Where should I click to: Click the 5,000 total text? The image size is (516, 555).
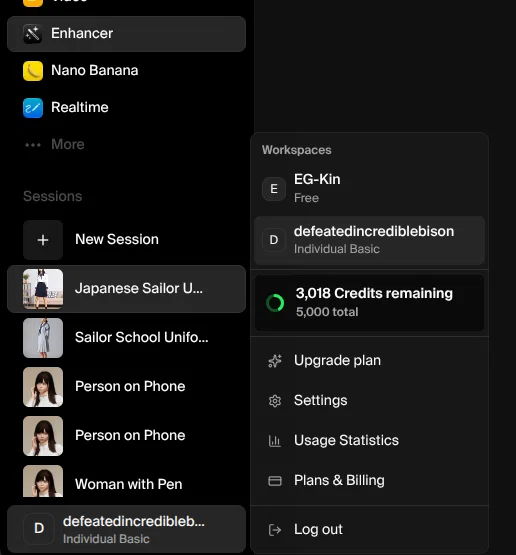[x=327, y=312]
